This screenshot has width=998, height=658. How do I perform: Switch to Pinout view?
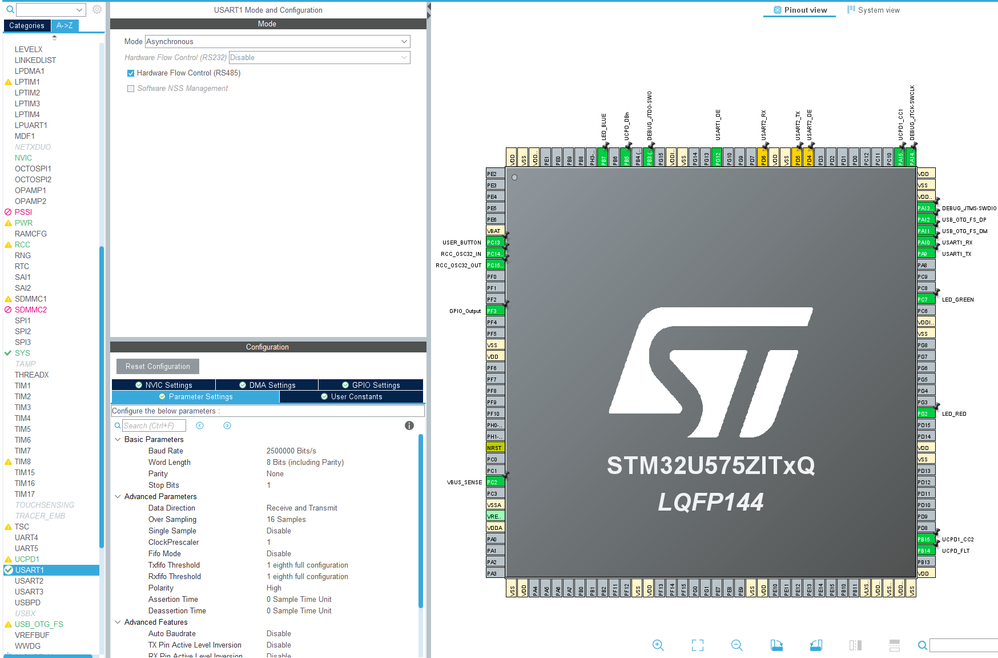pyautogui.click(x=799, y=10)
